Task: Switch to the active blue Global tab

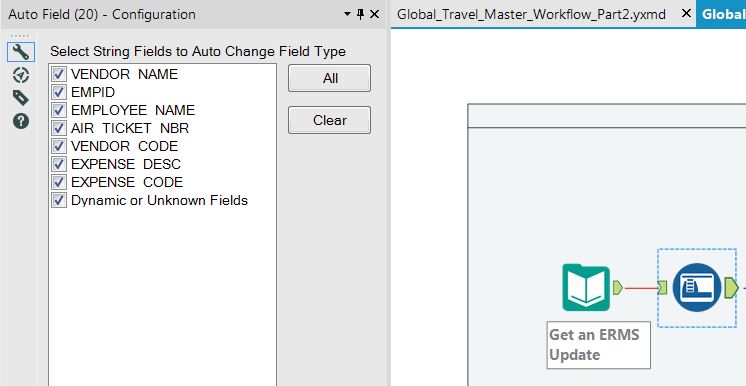Action: pos(721,14)
